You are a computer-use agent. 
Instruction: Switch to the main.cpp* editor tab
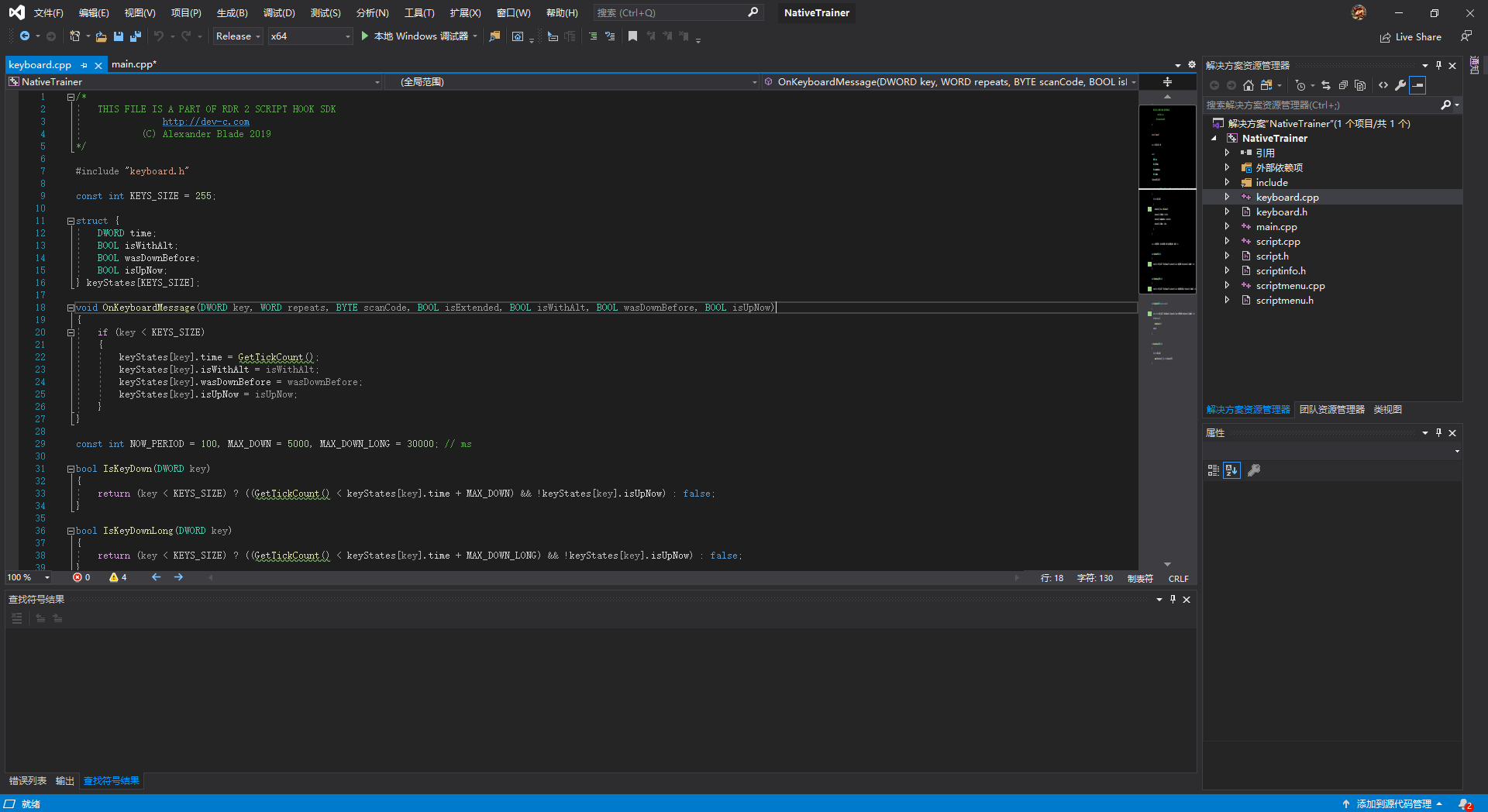[133, 64]
